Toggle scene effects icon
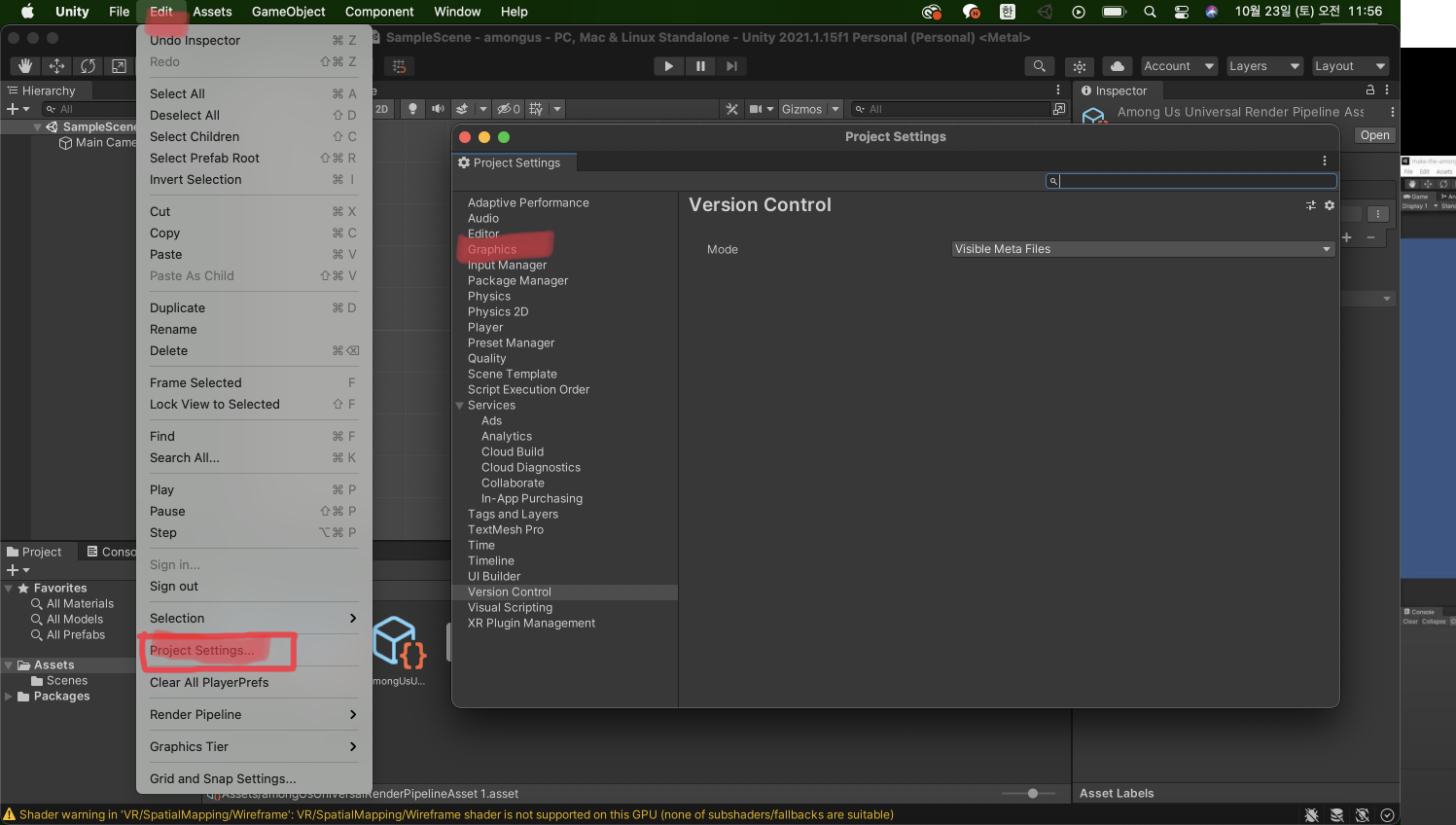Image resolution: width=1456 pixels, height=825 pixels. coord(462,109)
